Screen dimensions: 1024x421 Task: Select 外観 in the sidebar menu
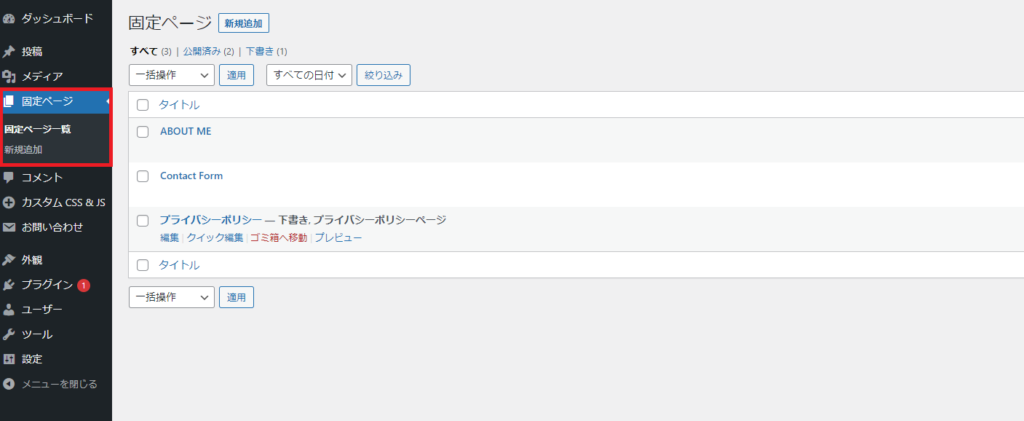tap(32, 260)
